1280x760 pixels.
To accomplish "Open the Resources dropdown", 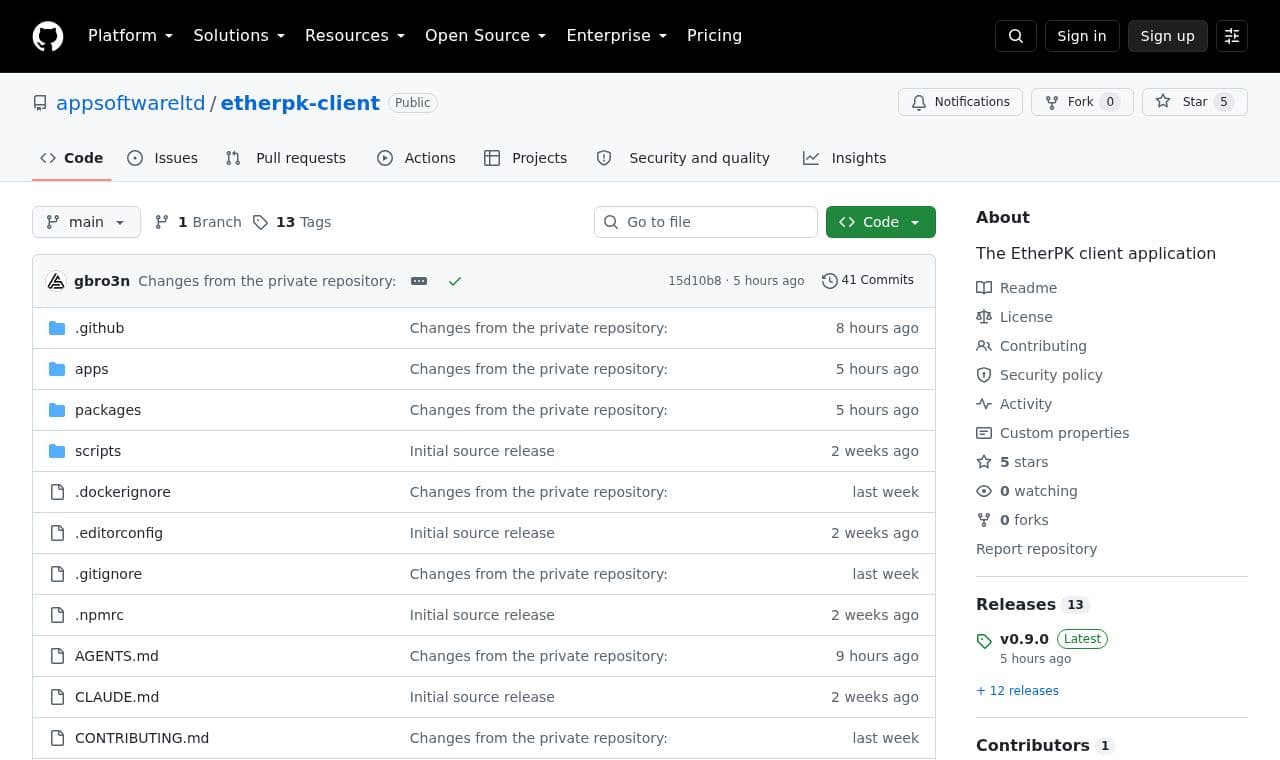I will pyautogui.click(x=355, y=36).
